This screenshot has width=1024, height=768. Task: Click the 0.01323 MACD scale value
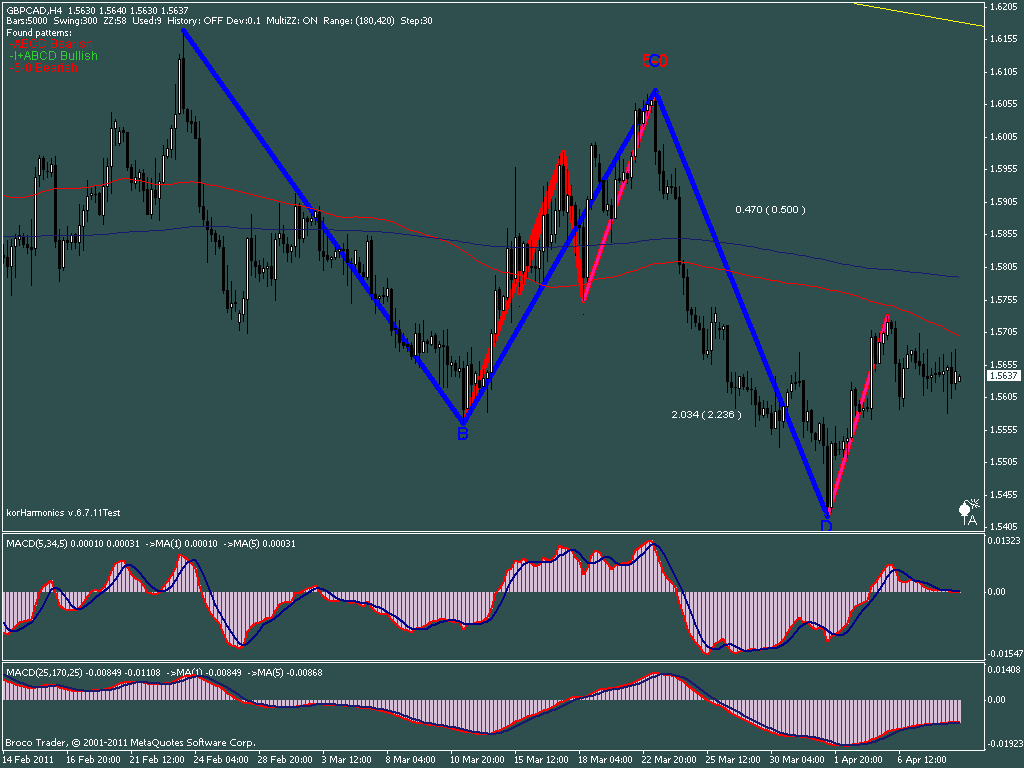tap(1004, 541)
